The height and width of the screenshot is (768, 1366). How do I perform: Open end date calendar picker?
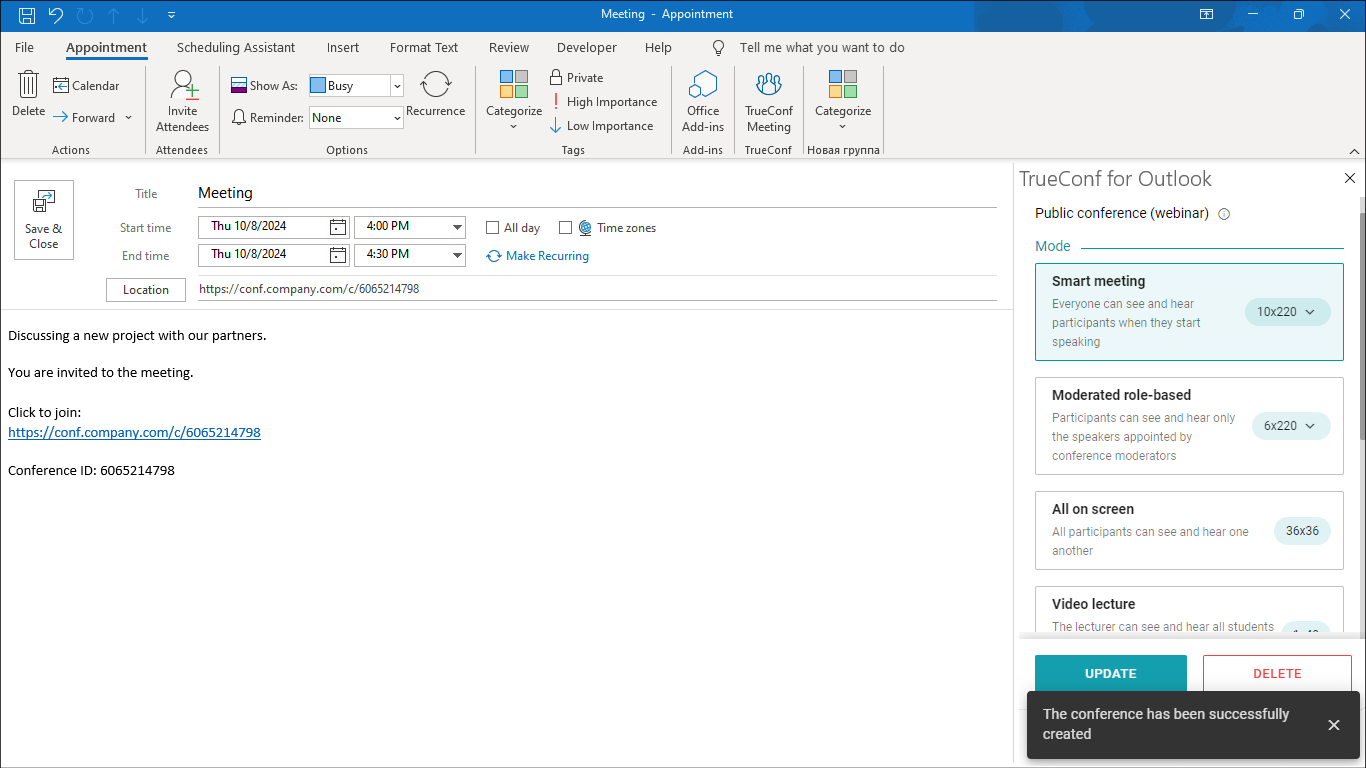(338, 255)
